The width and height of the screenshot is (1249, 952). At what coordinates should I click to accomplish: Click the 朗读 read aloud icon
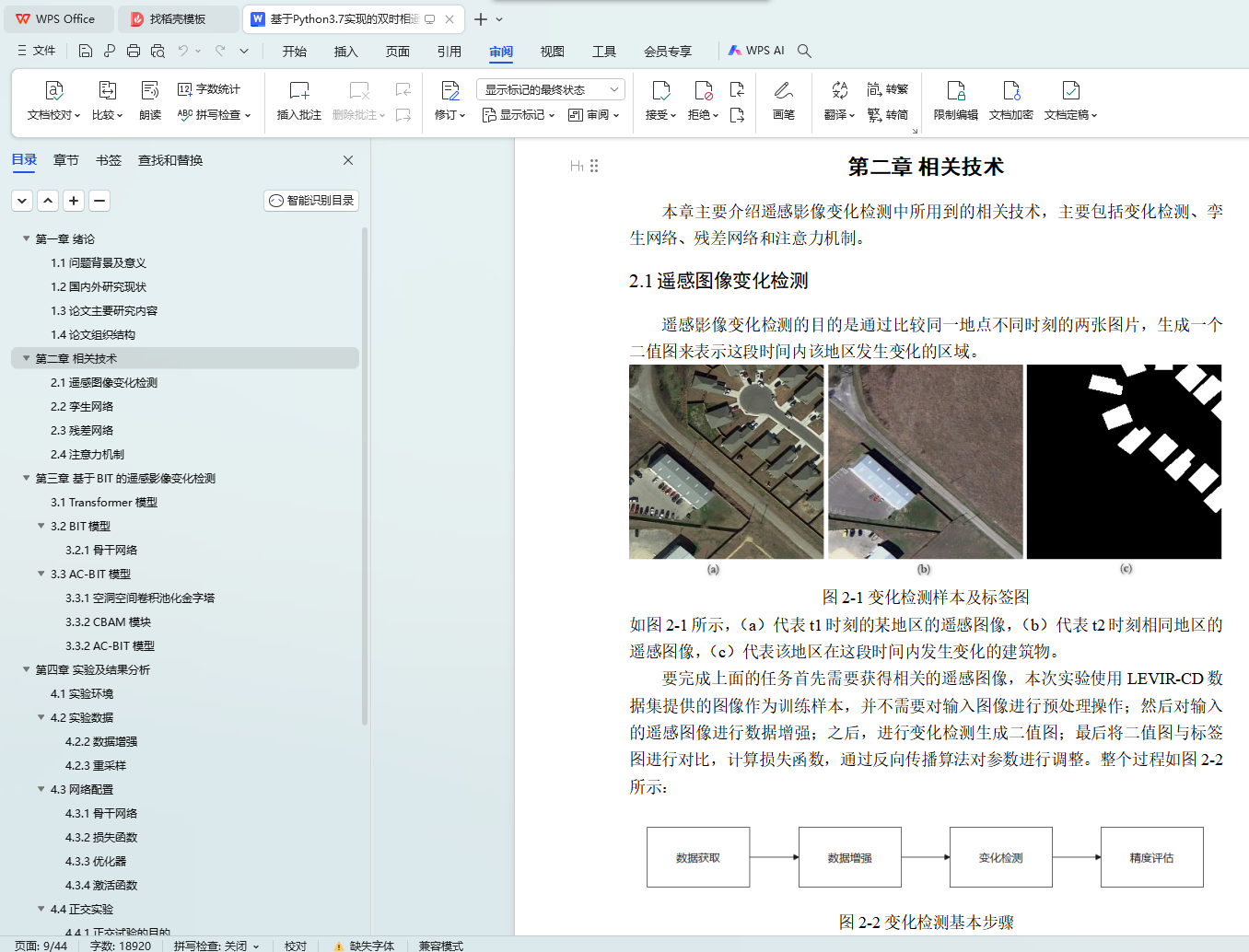pyautogui.click(x=150, y=91)
